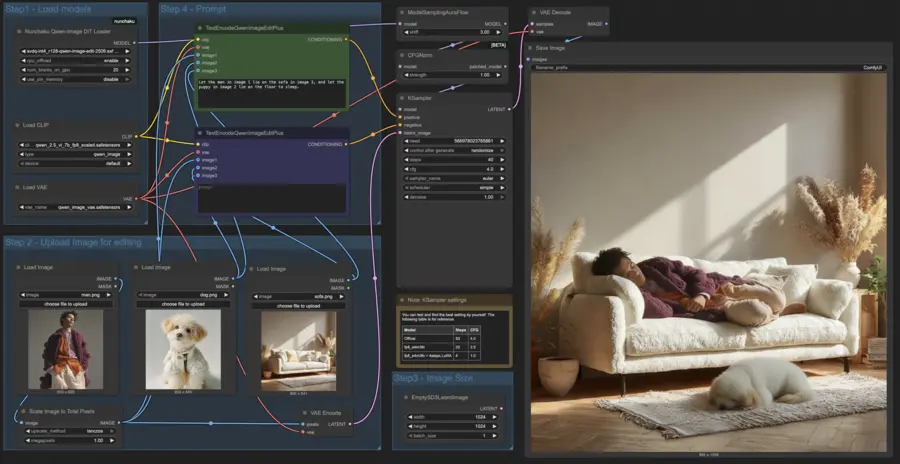The height and width of the screenshot is (464, 900).
Task: Open the qwen_2.5_vl_7b clip name selector
Action: (x=76, y=145)
